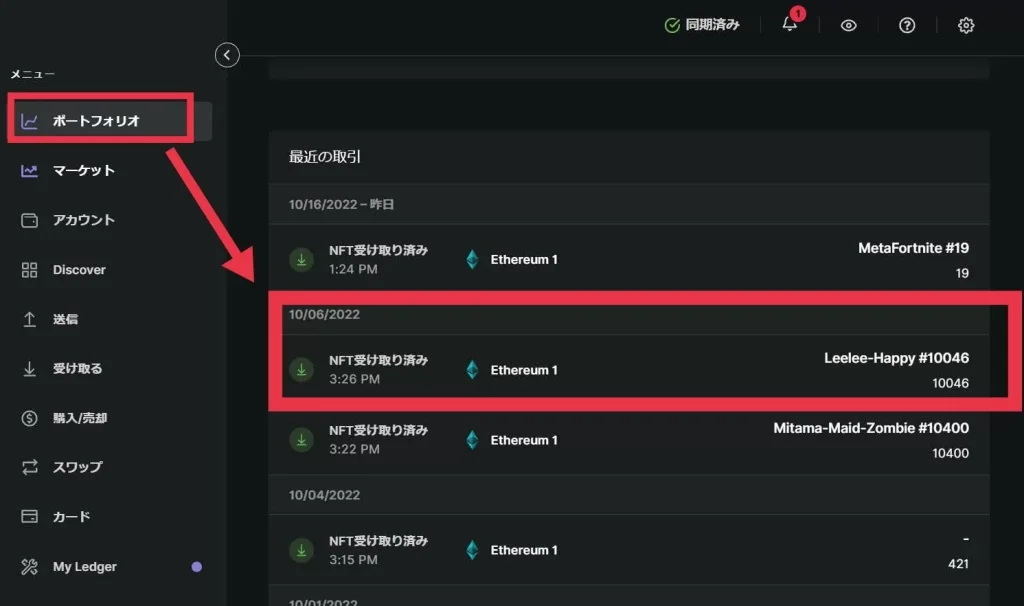This screenshot has height=606, width=1024.
Task: Click Ethereum 1 account on 3:22 PM row
Action: tap(524, 440)
